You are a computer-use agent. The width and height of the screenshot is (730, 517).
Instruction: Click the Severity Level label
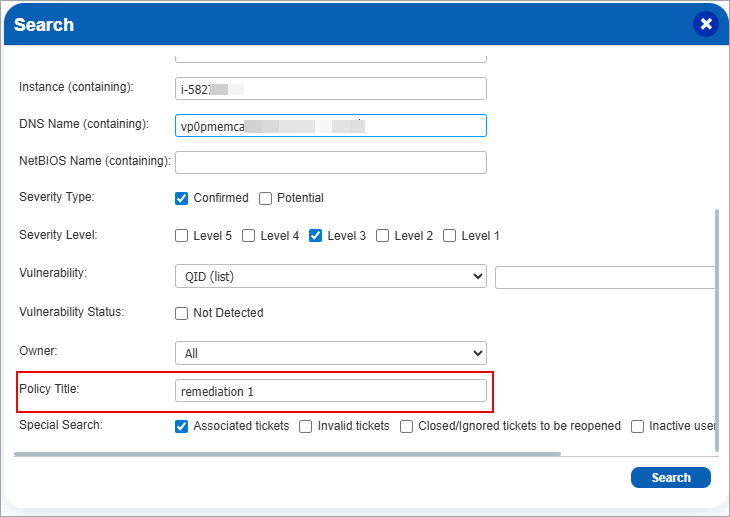pos(58,235)
